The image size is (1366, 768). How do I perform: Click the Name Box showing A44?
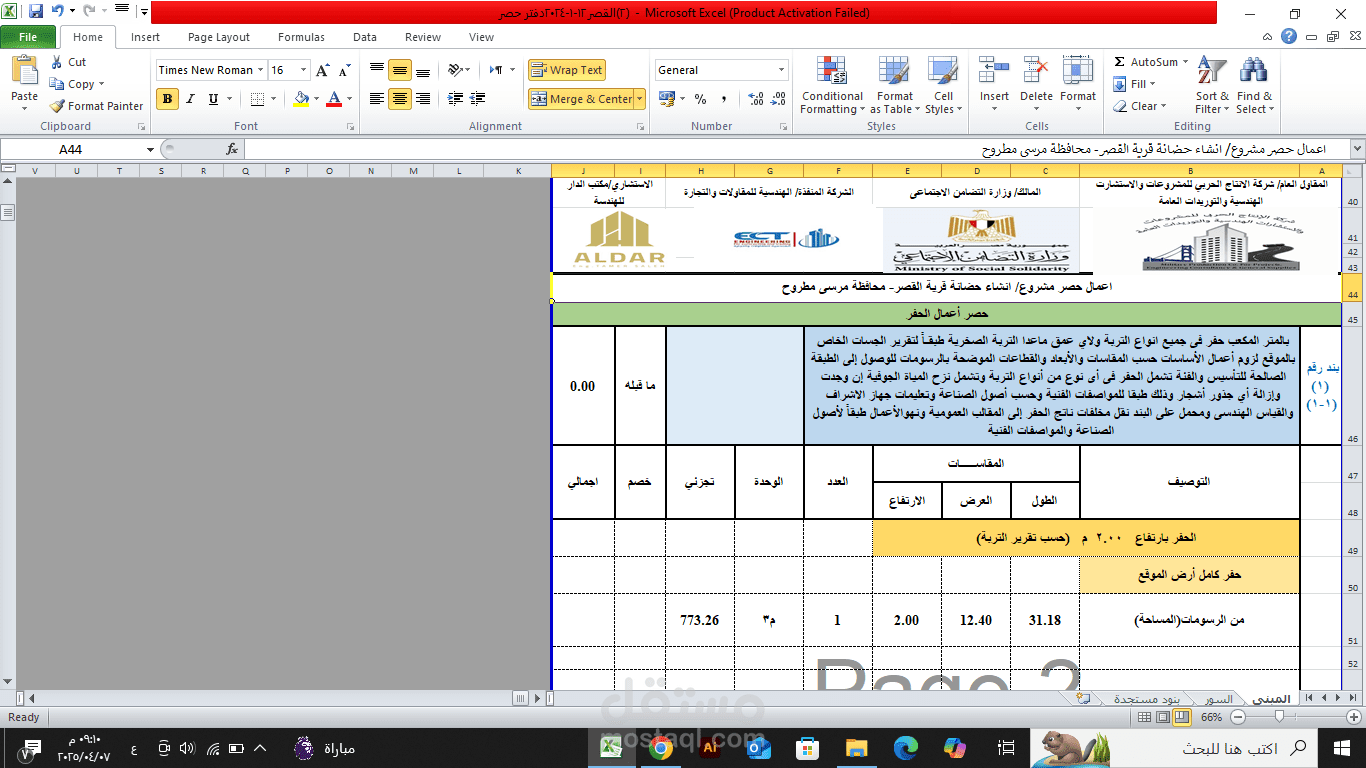pyautogui.click(x=72, y=149)
